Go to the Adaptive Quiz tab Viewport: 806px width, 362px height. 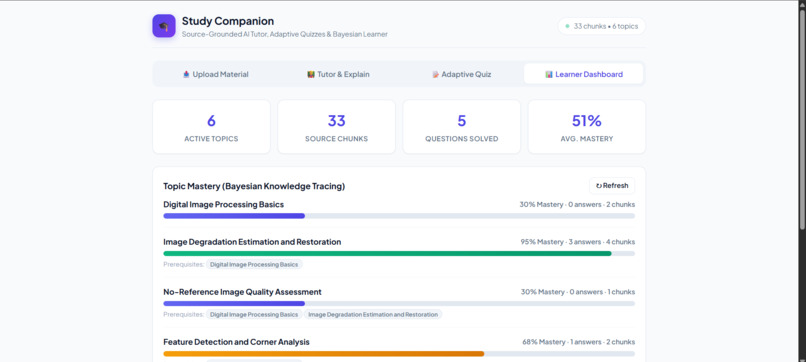pyautogui.click(x=462, y=74)
